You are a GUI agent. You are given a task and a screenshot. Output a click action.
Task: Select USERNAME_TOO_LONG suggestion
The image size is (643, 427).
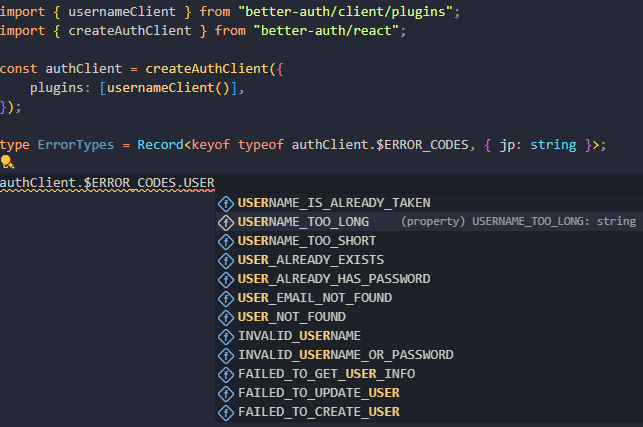click(429, 221)
